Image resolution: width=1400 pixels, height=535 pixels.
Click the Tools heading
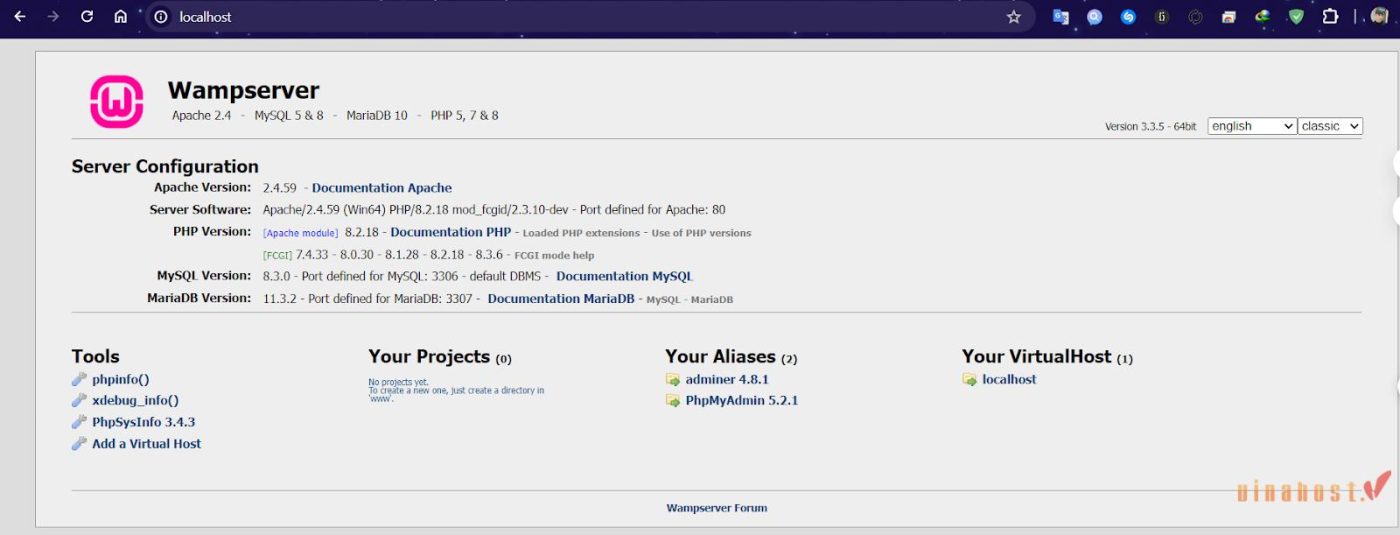[x=95, y=356]
